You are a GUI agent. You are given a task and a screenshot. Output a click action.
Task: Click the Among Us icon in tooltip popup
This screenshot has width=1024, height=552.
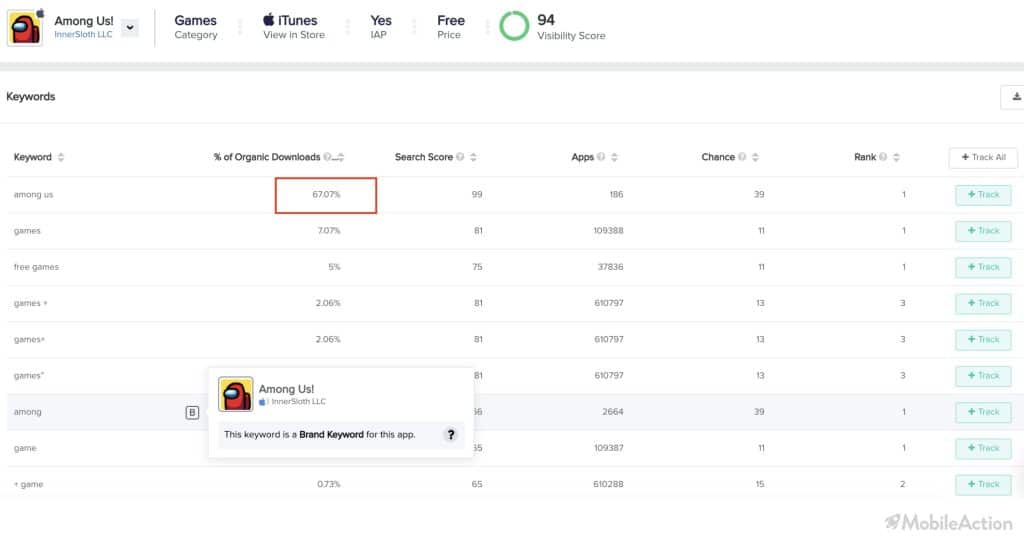coord(235,394)
